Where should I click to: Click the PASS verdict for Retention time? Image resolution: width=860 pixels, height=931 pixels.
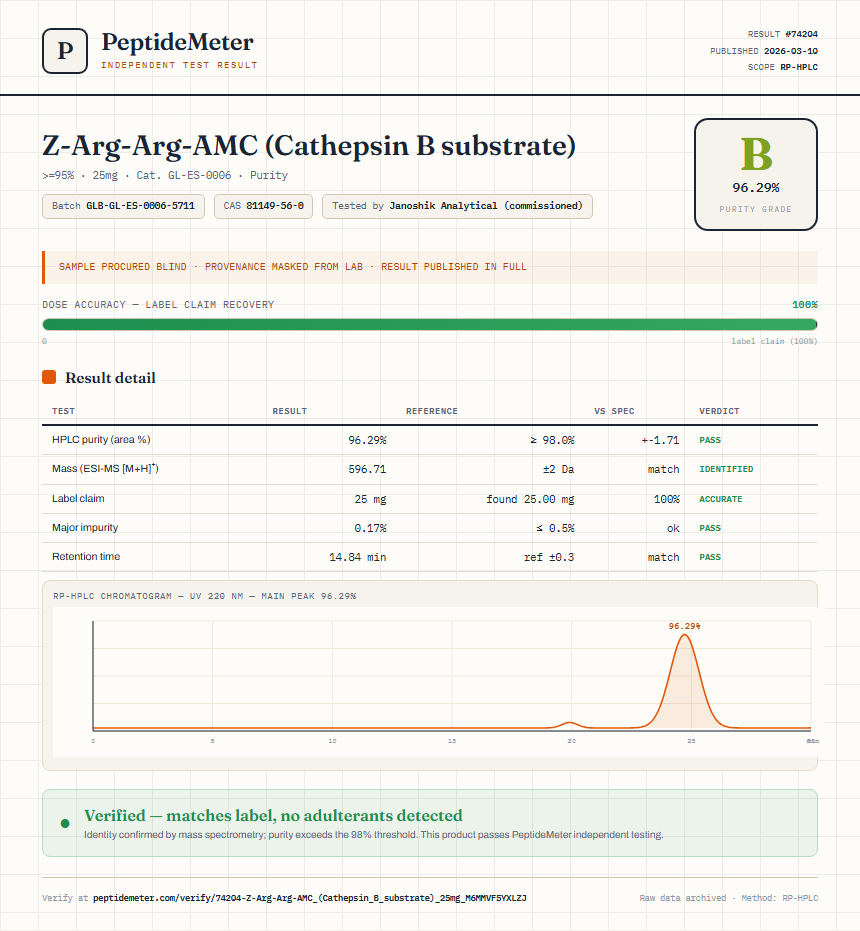click(x=710, y=557)
